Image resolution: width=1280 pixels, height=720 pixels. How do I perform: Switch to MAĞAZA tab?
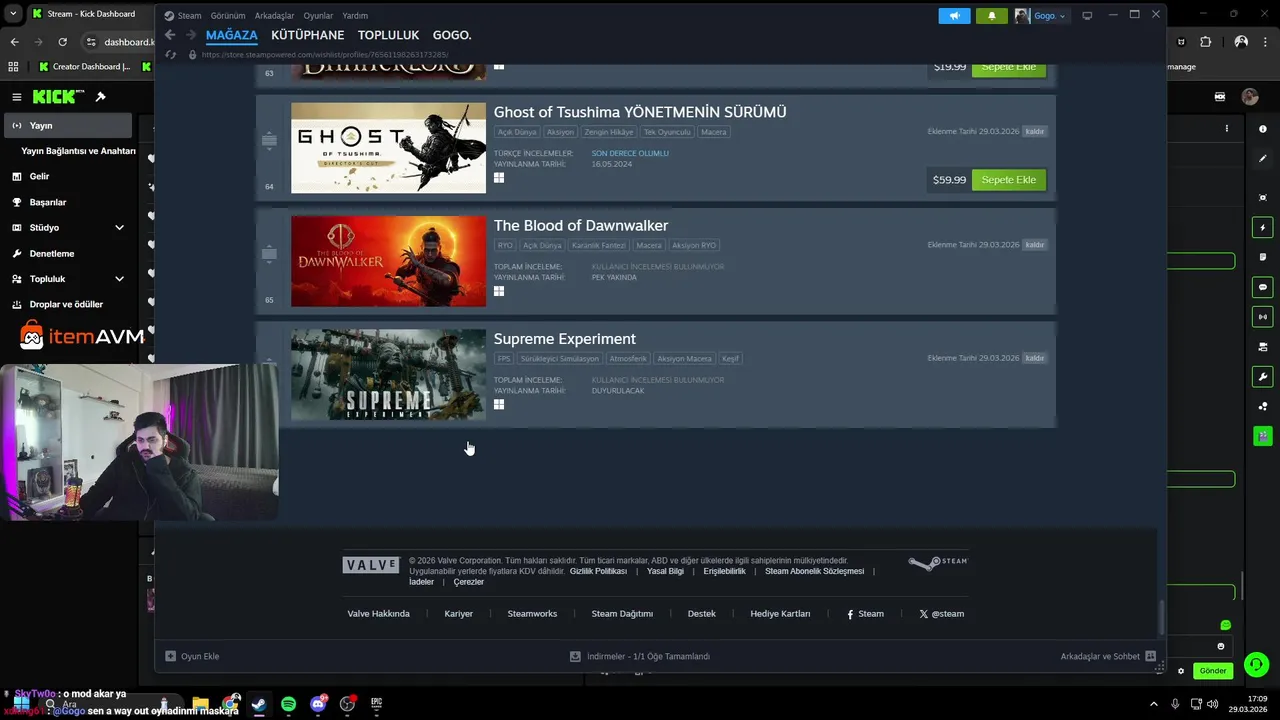click(232, 35)
